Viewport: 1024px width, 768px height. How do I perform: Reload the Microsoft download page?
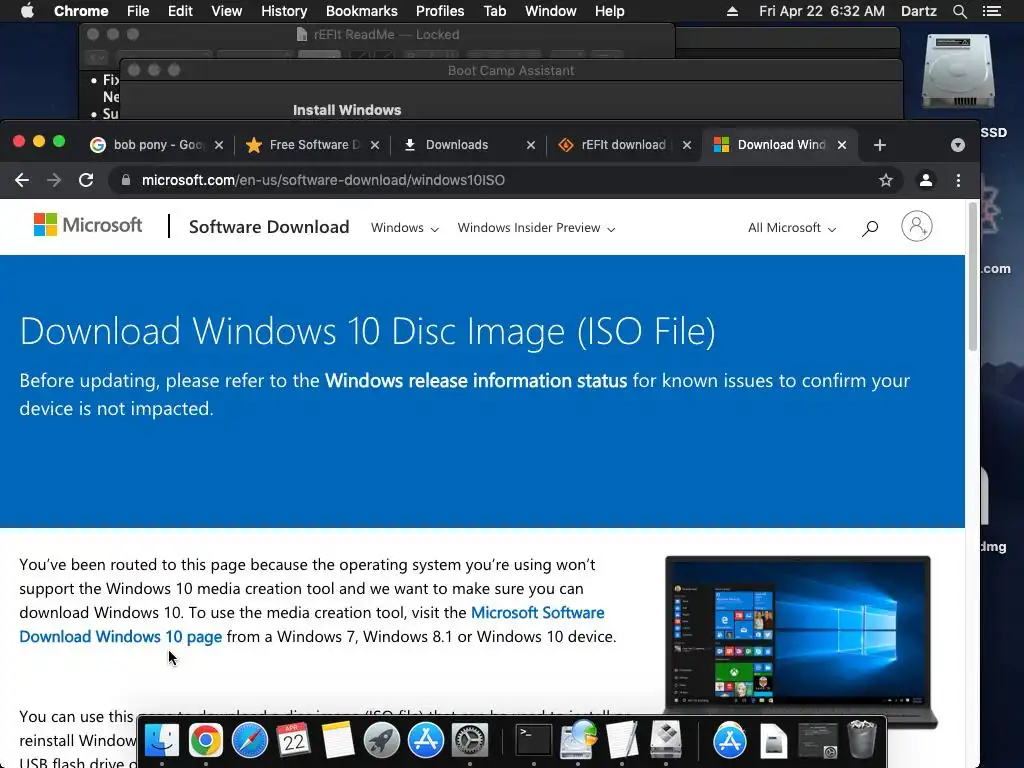(86, 180)
